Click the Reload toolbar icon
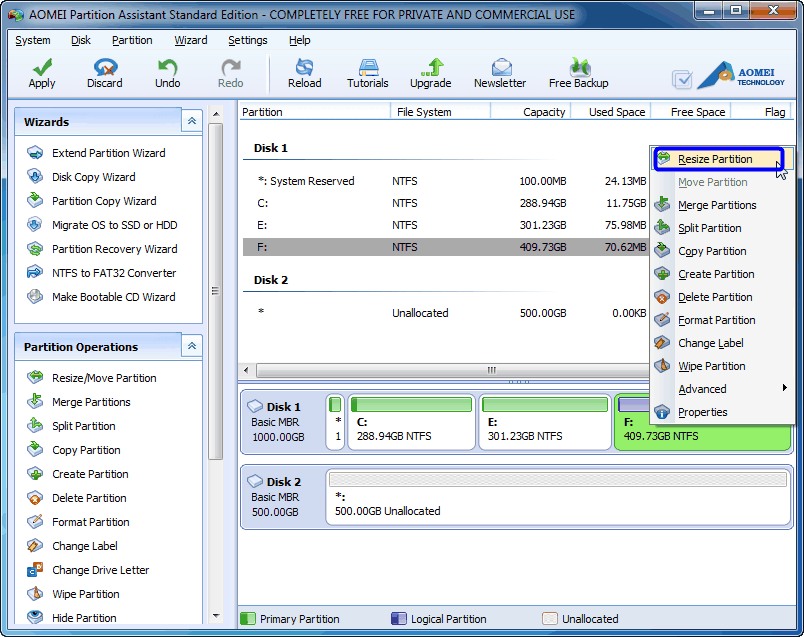 305,67
